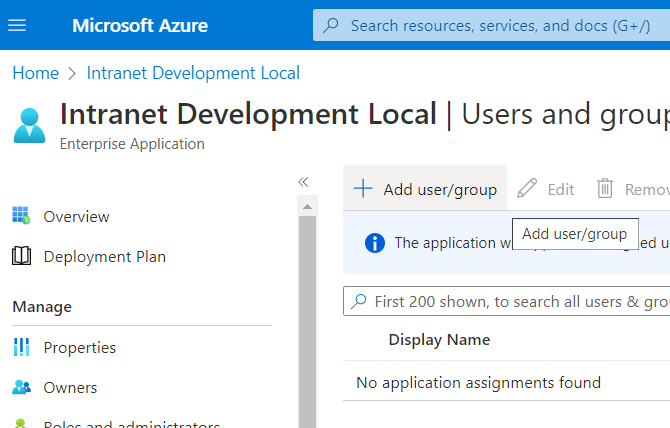Click the sidebar vertical scrollbar thumb
Viewport: 670px width, 428px height.
307,322
